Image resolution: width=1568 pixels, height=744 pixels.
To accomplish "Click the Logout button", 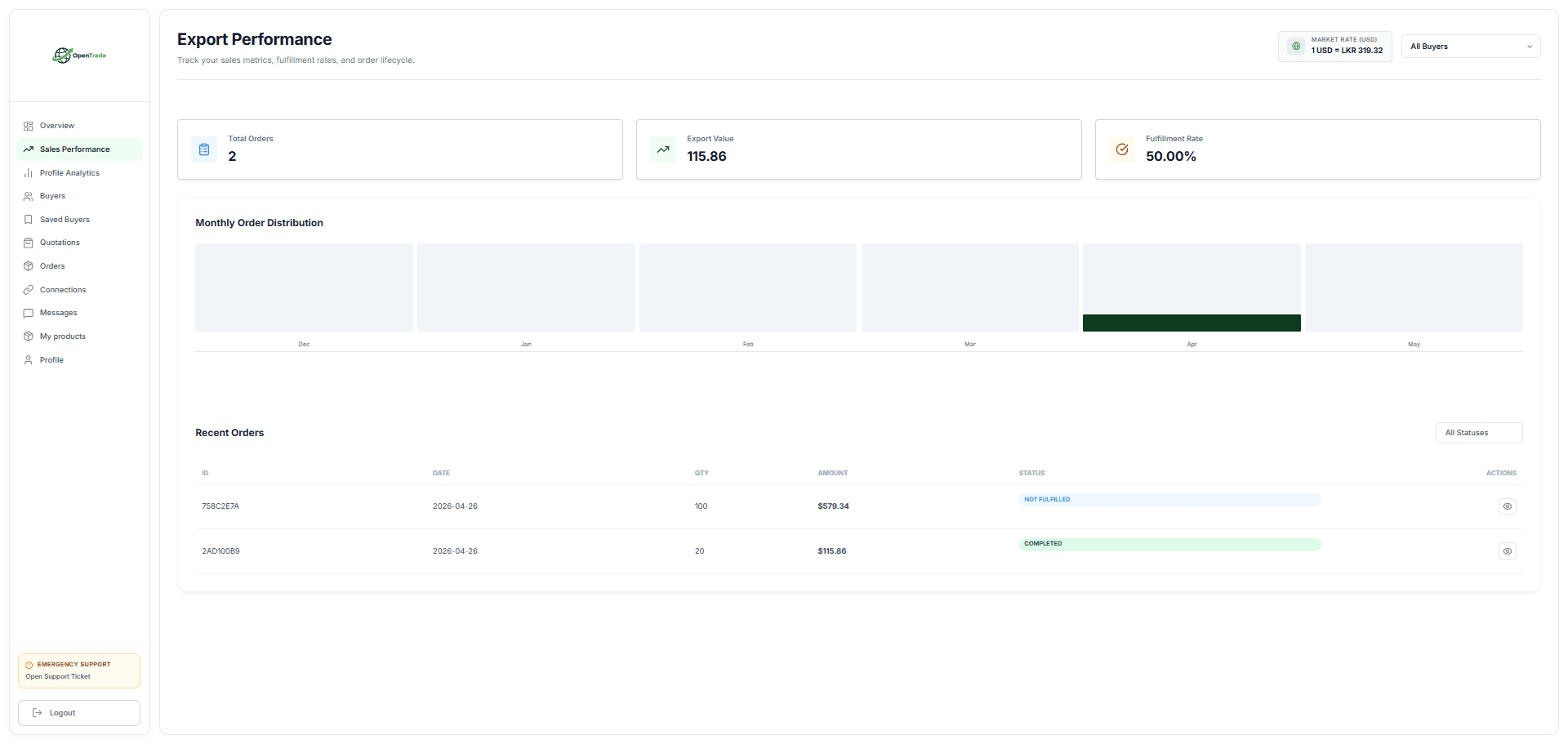I will (x=79, y=713).
